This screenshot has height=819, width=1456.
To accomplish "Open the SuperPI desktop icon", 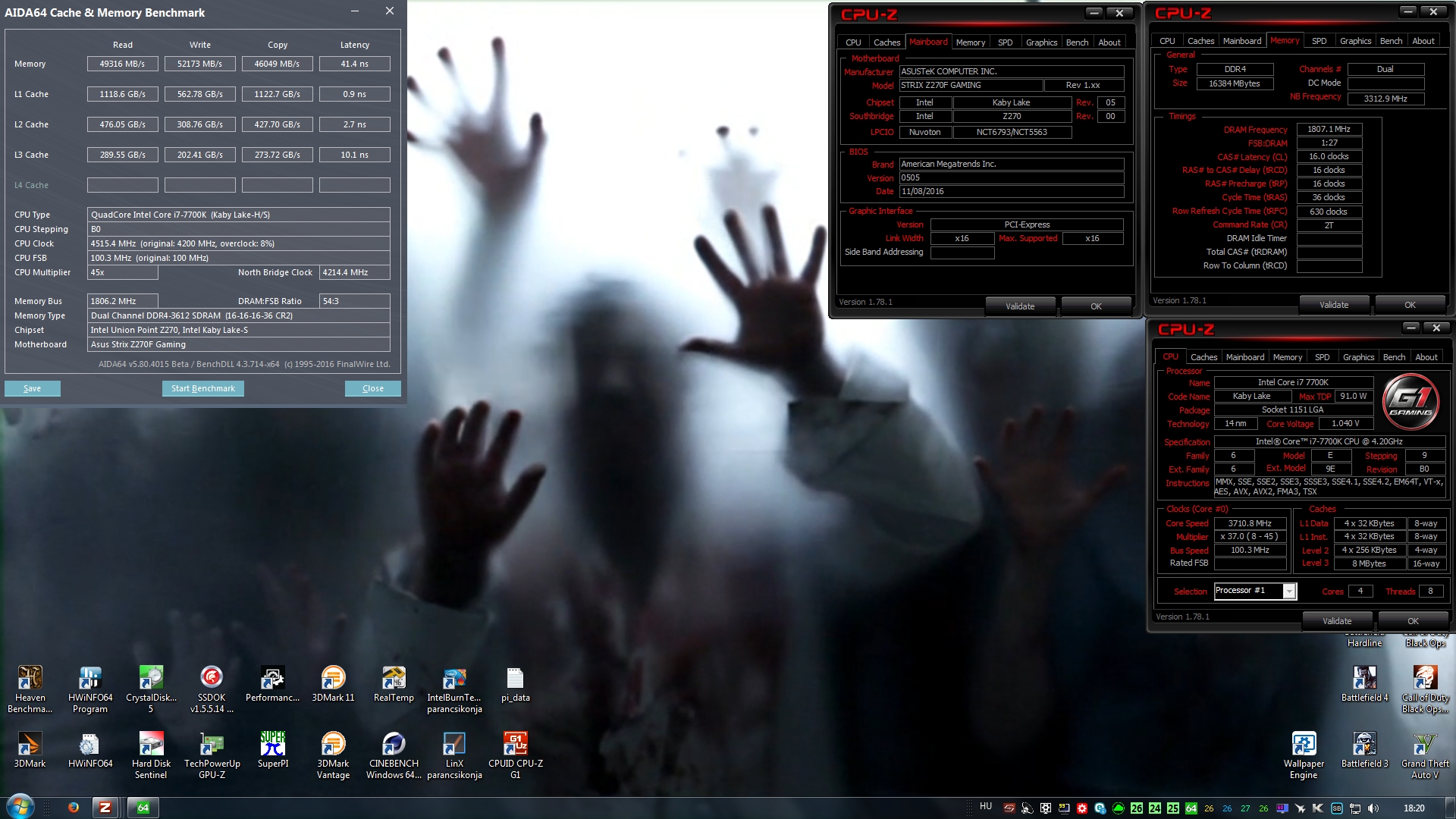I will [272, 749].
